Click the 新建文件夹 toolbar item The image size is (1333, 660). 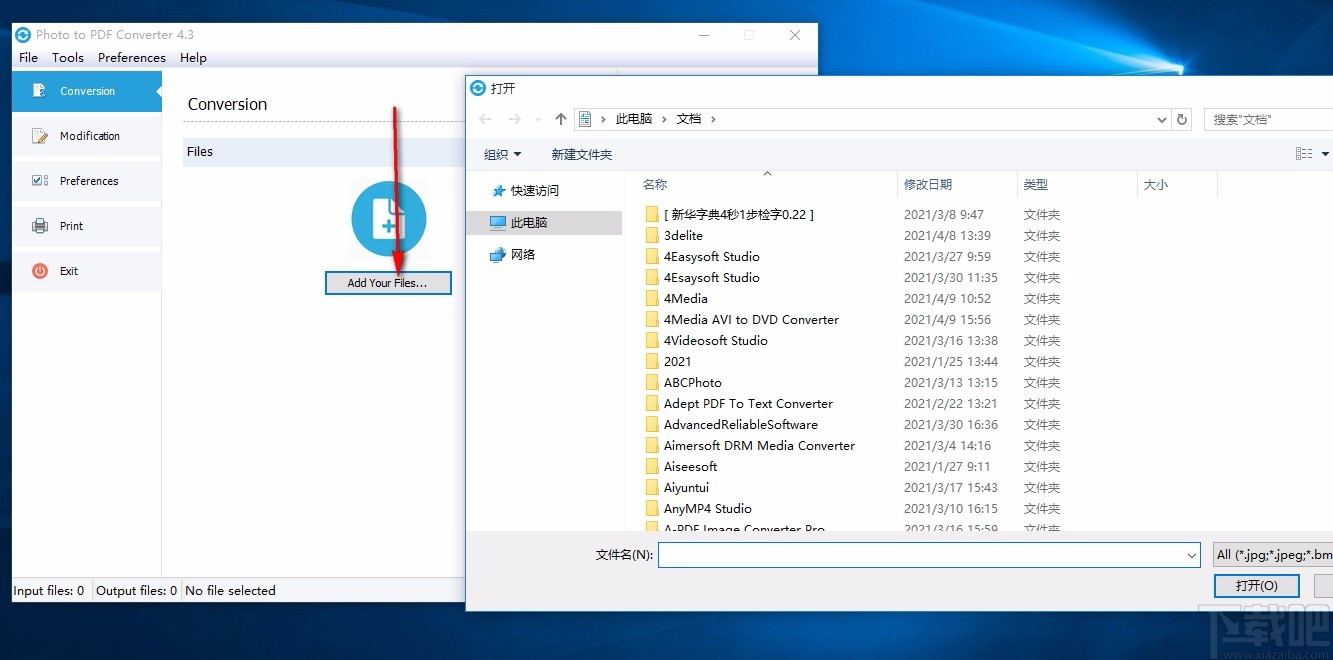[x=581, y=154]
